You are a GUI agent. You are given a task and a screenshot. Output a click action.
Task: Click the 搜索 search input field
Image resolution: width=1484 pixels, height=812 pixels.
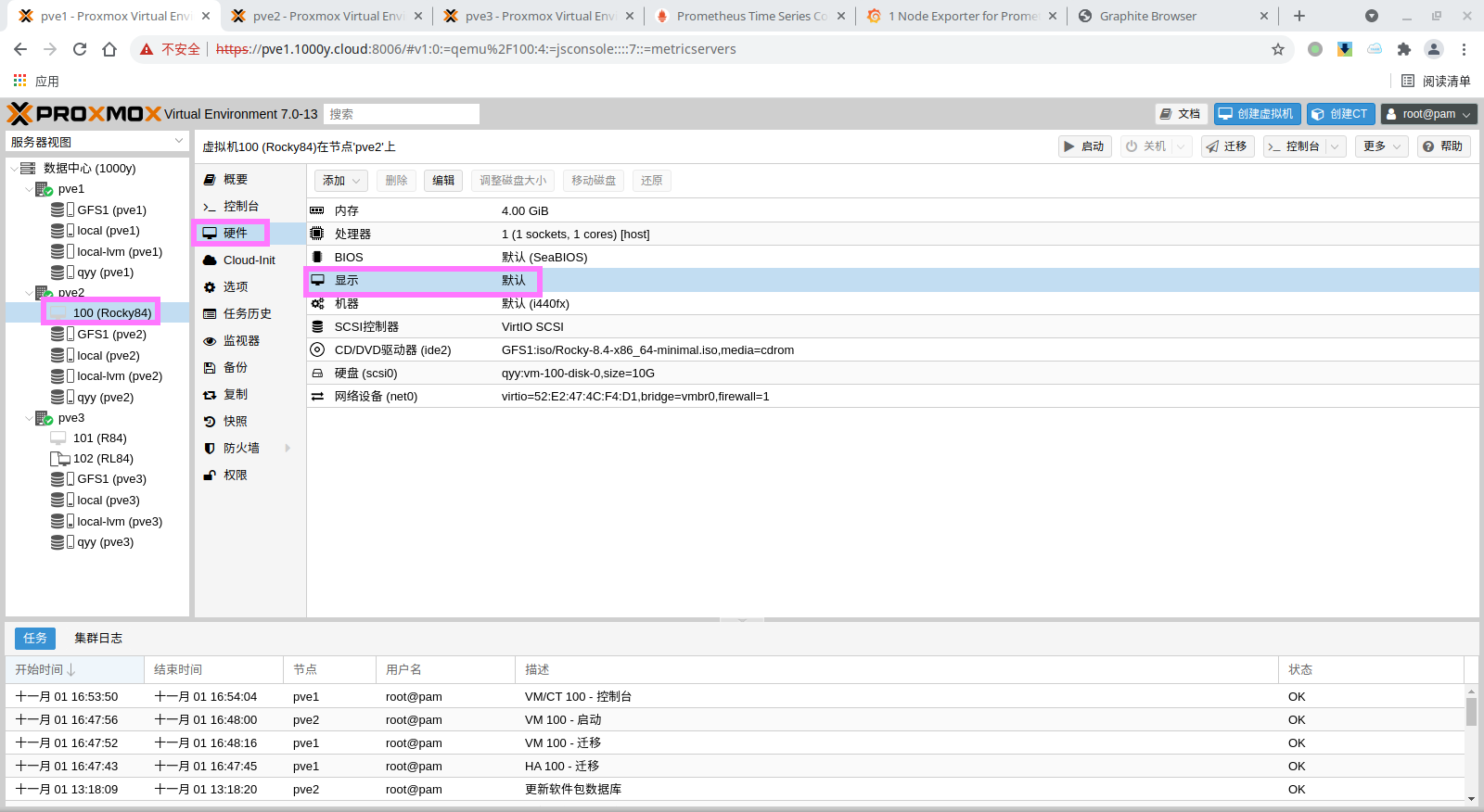tap(401, 114)
